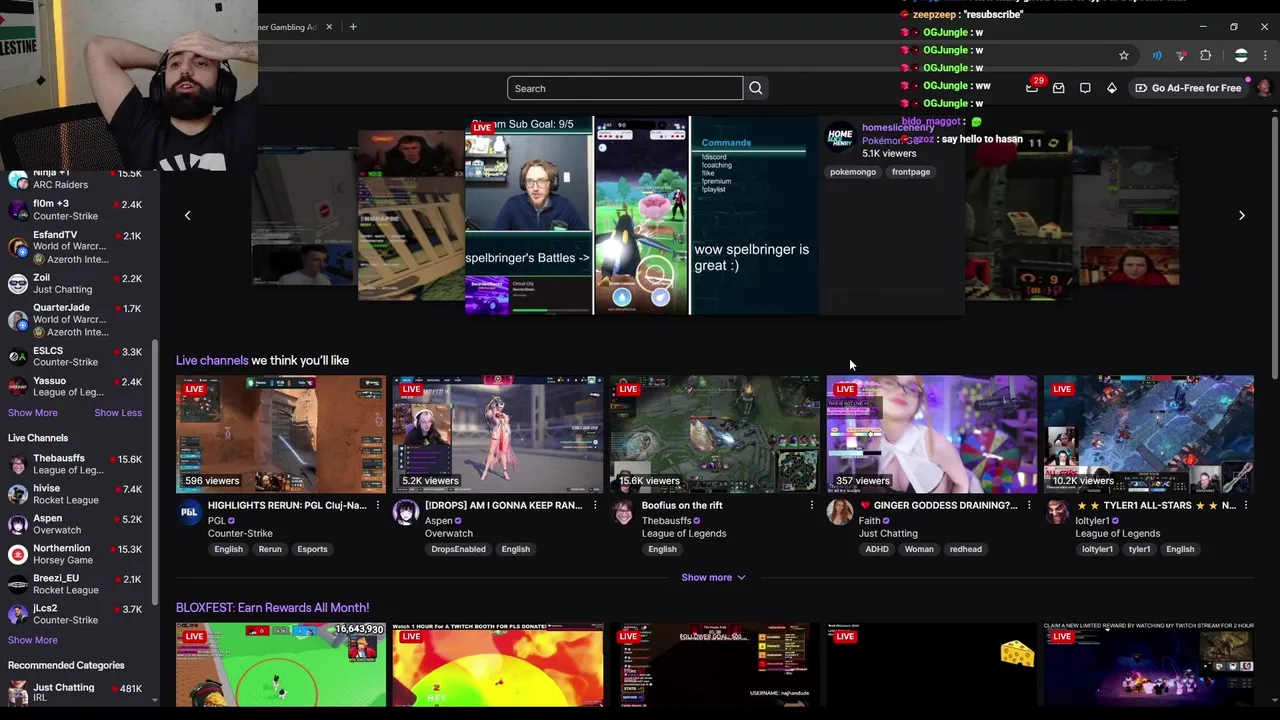Open homeslicehenry featured stream channel link
The image size is (1280, 720).
click(897, 128)
